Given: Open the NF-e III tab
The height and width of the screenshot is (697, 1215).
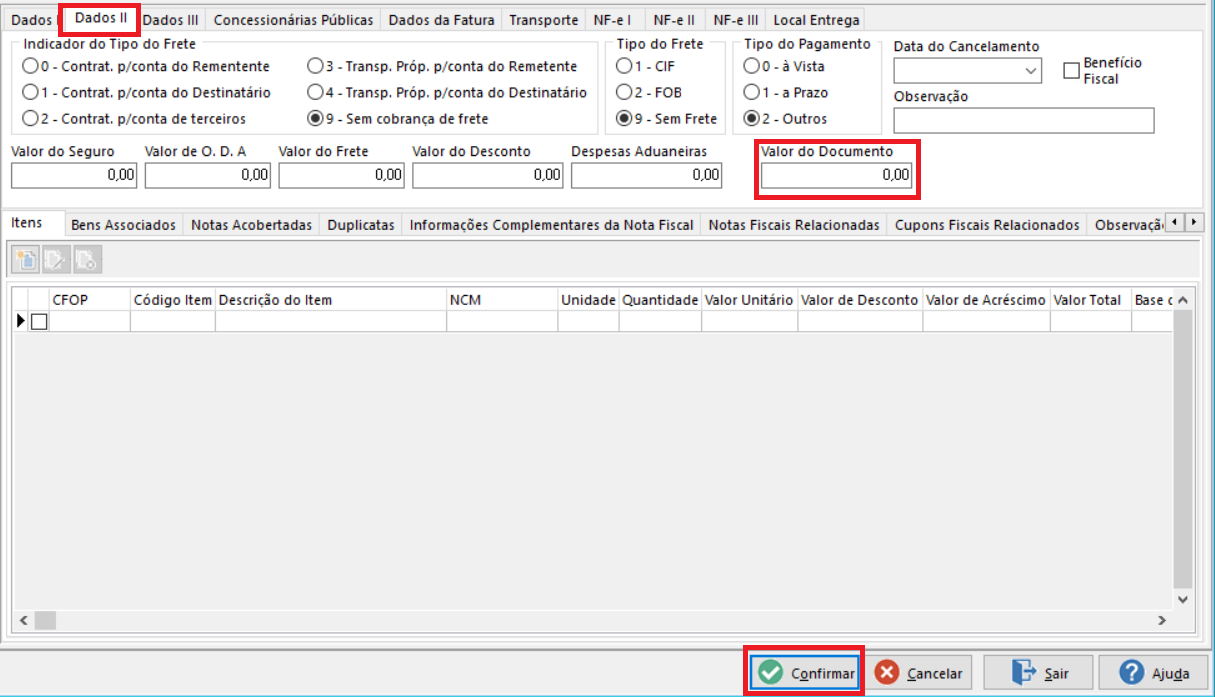Looking at the screenshot, I should point(735,20).
